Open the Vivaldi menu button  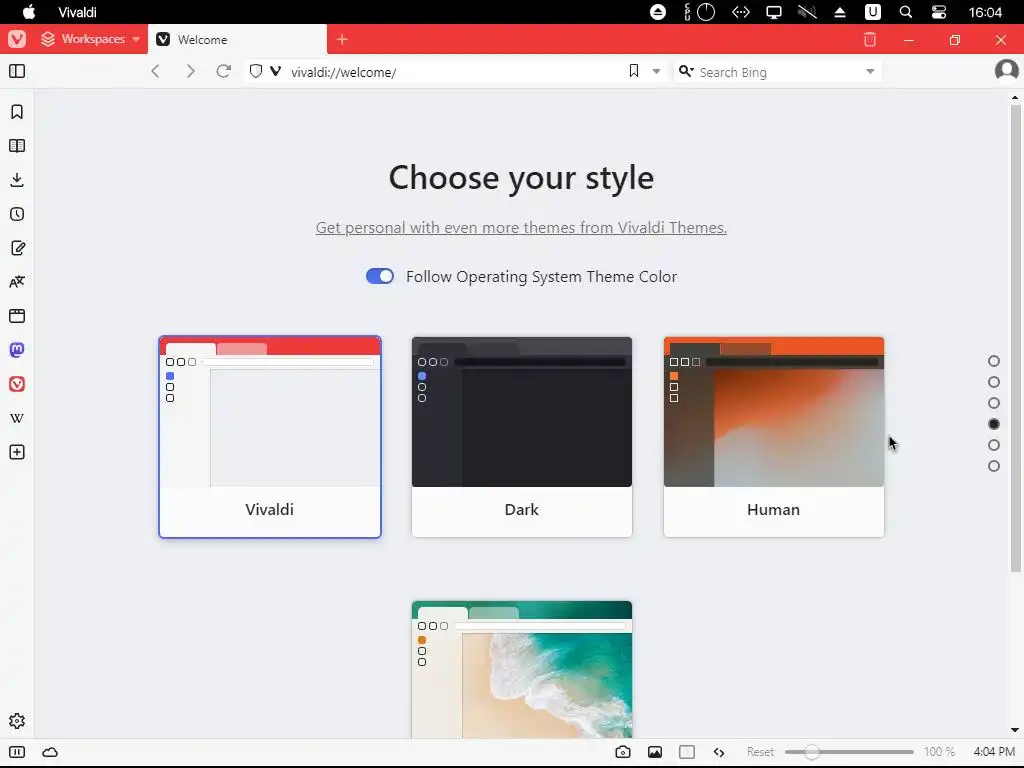(17, 39)
